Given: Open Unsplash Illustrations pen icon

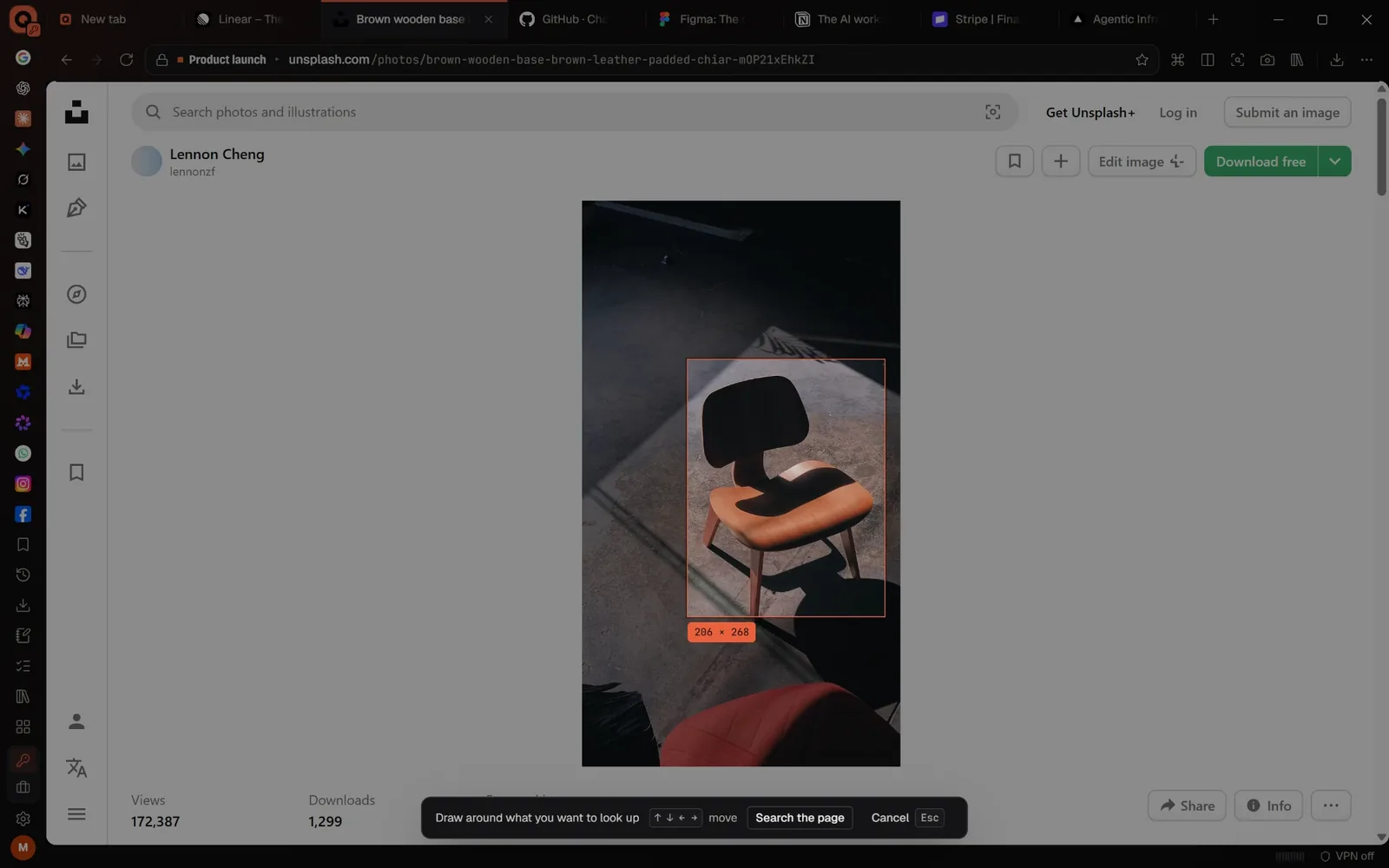Looking at the screenshot, I should pos(76,207).
